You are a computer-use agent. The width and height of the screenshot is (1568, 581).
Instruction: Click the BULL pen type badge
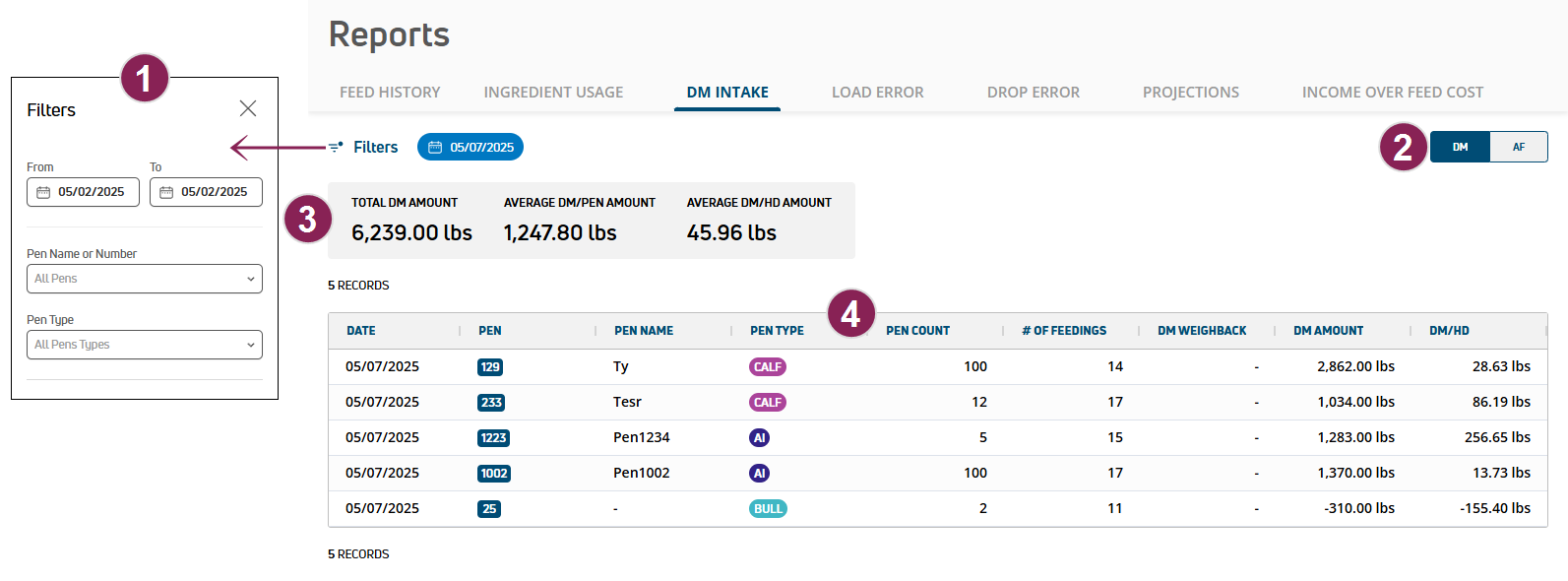[x=768, y=509]
